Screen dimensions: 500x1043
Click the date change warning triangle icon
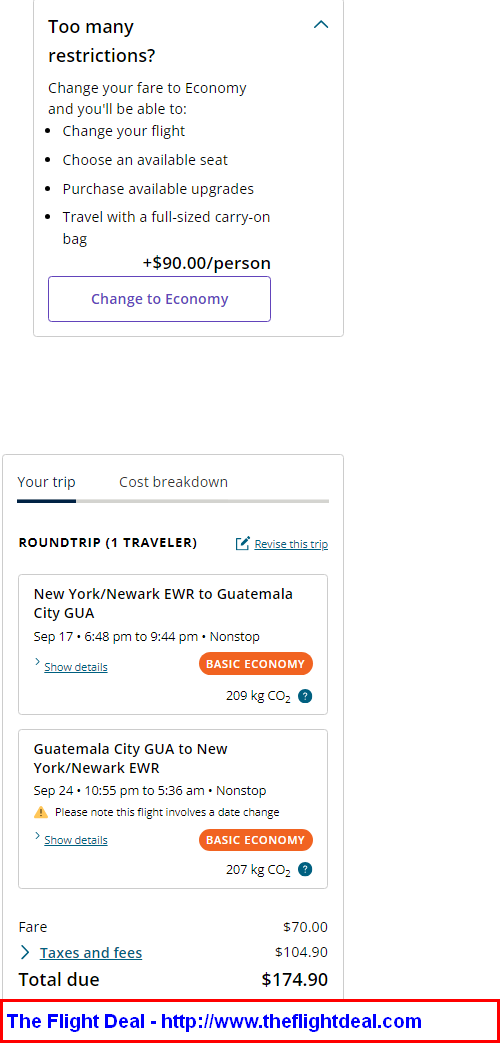[x=41, y=812]
